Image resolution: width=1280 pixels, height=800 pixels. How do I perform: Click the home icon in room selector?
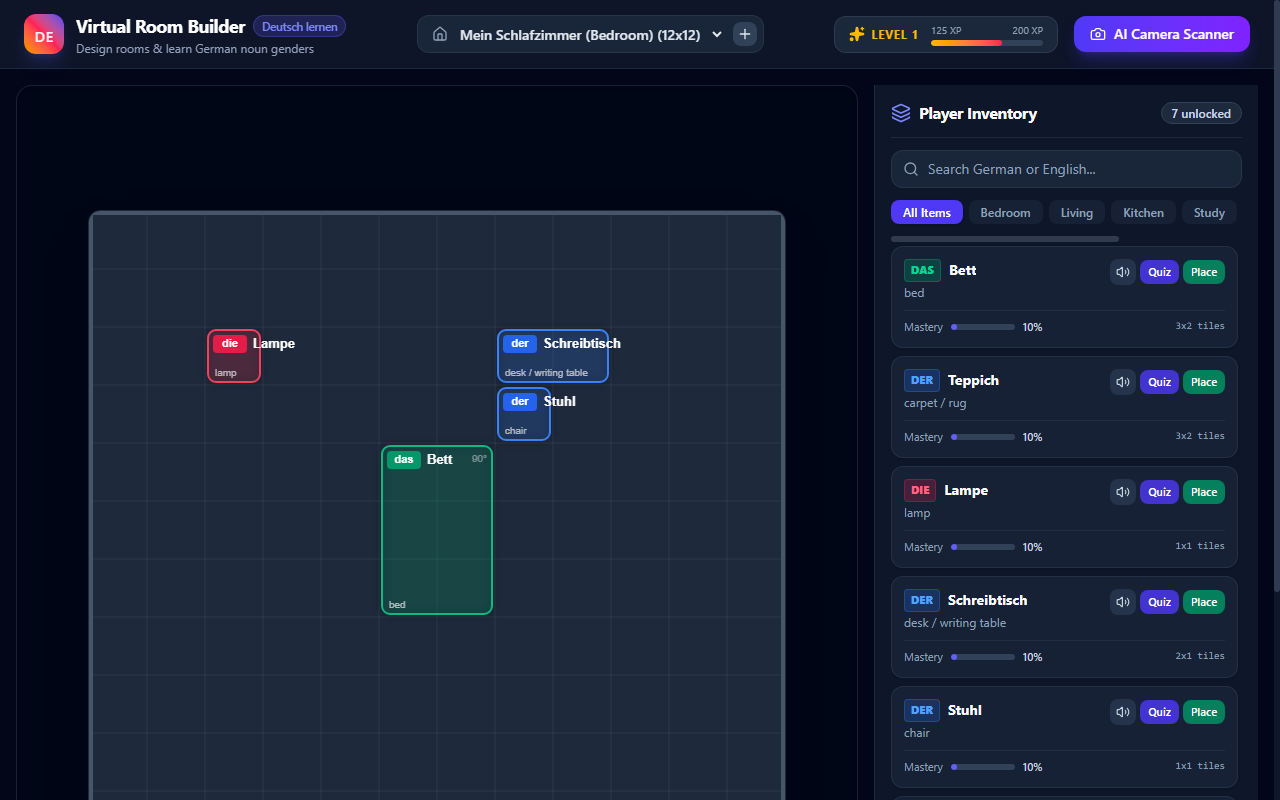coord(439,34)
